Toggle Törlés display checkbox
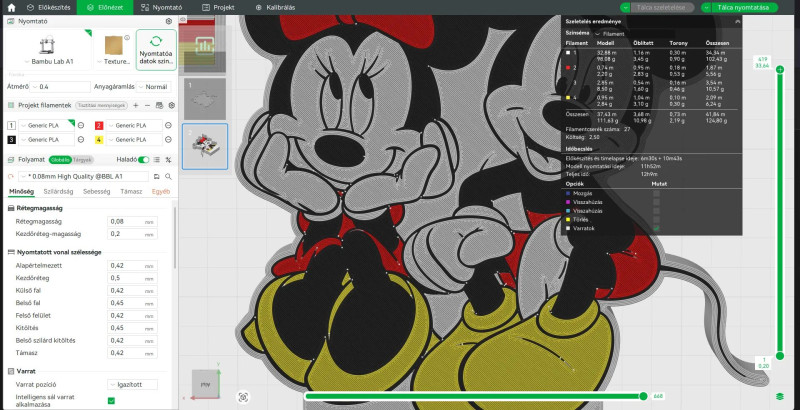Viewport: 800px width, 410px height. (x=656, y=219)
